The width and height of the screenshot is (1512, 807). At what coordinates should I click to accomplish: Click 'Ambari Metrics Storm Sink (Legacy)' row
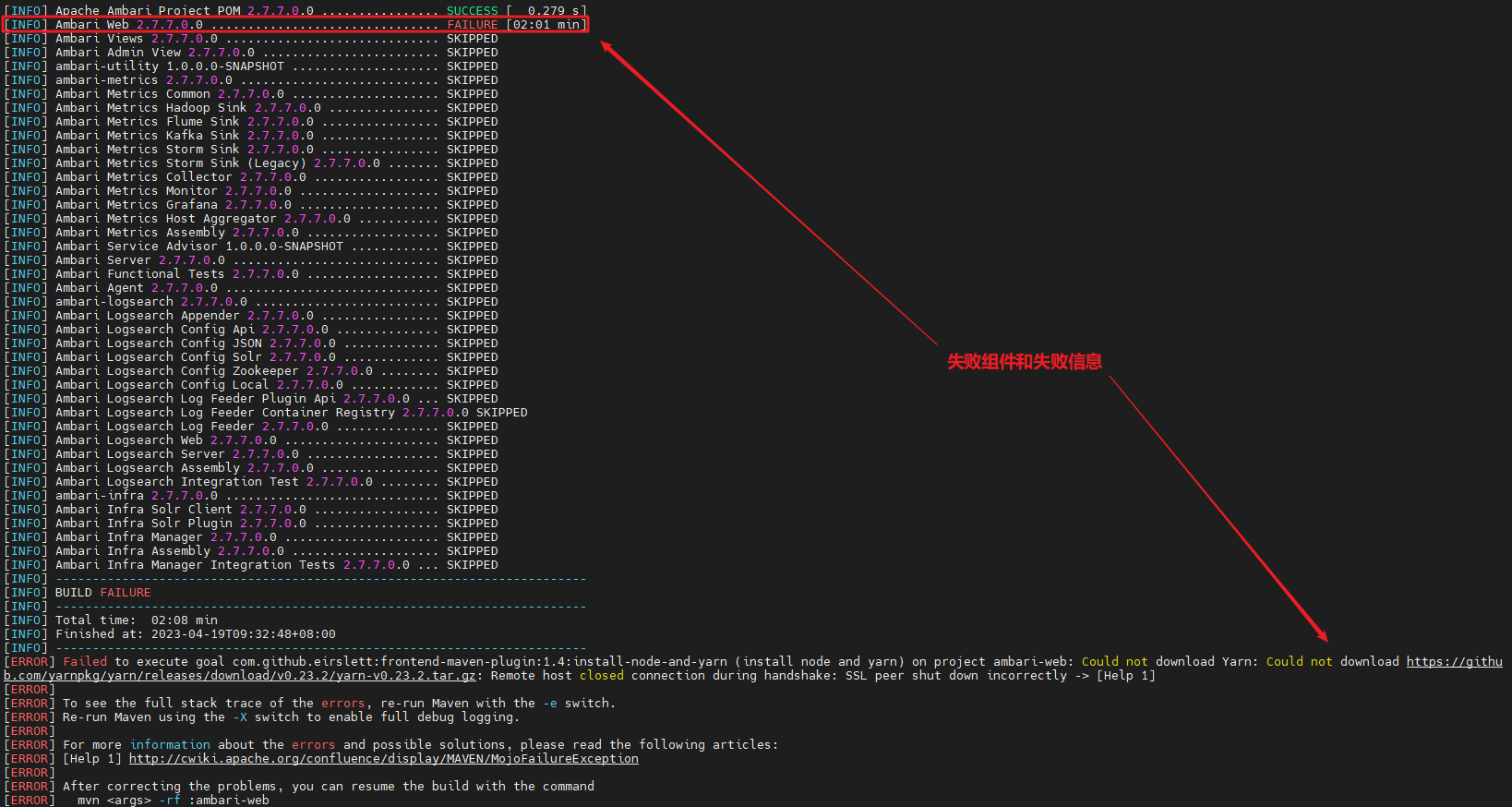click(251, 163)
